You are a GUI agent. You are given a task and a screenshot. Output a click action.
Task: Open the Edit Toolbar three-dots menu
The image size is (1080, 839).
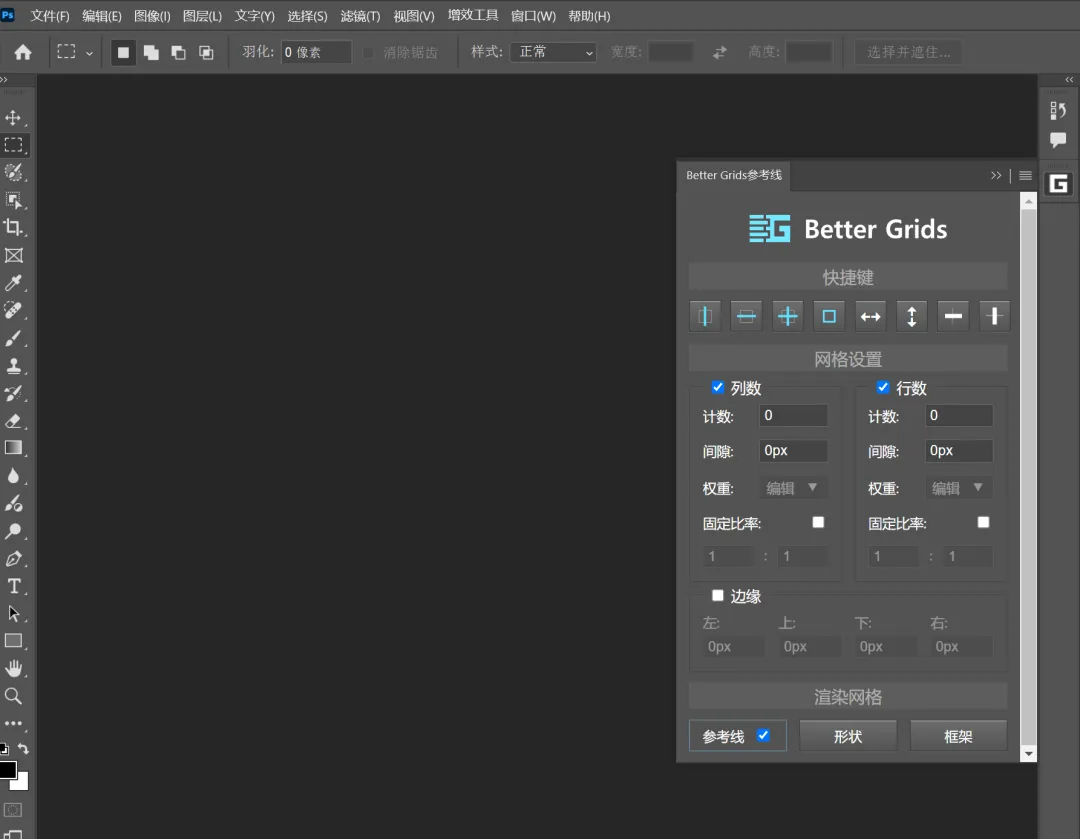coord(13,723)
